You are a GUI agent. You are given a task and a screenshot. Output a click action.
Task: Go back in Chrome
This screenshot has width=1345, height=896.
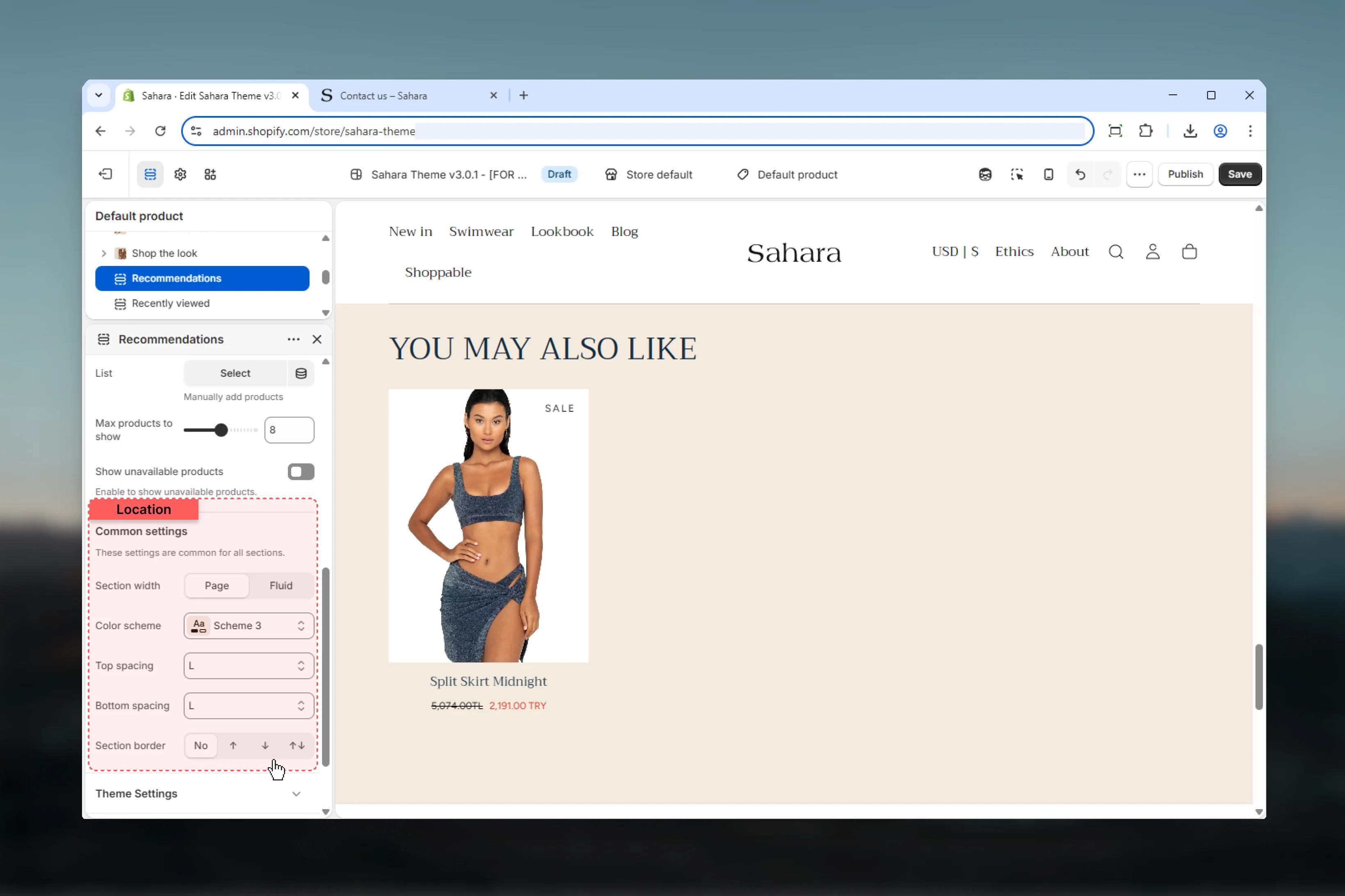[x=100, y=131]
